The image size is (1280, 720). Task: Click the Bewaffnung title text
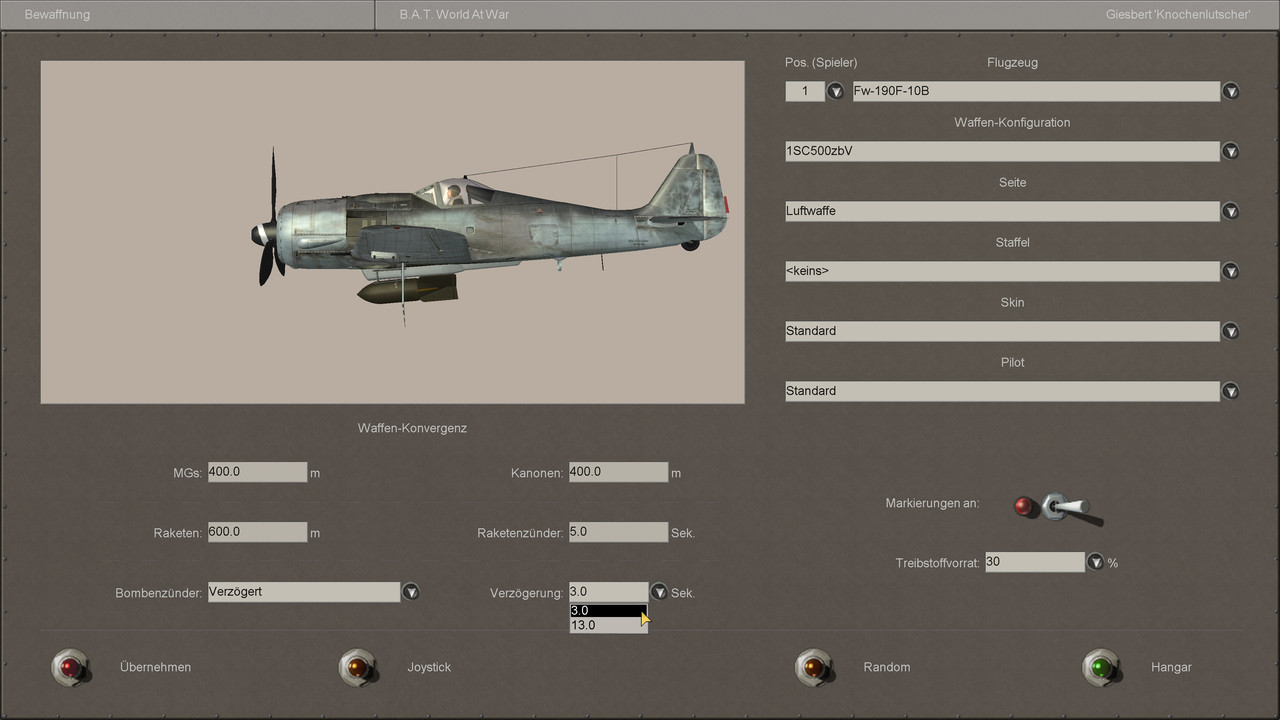[57, 15]
